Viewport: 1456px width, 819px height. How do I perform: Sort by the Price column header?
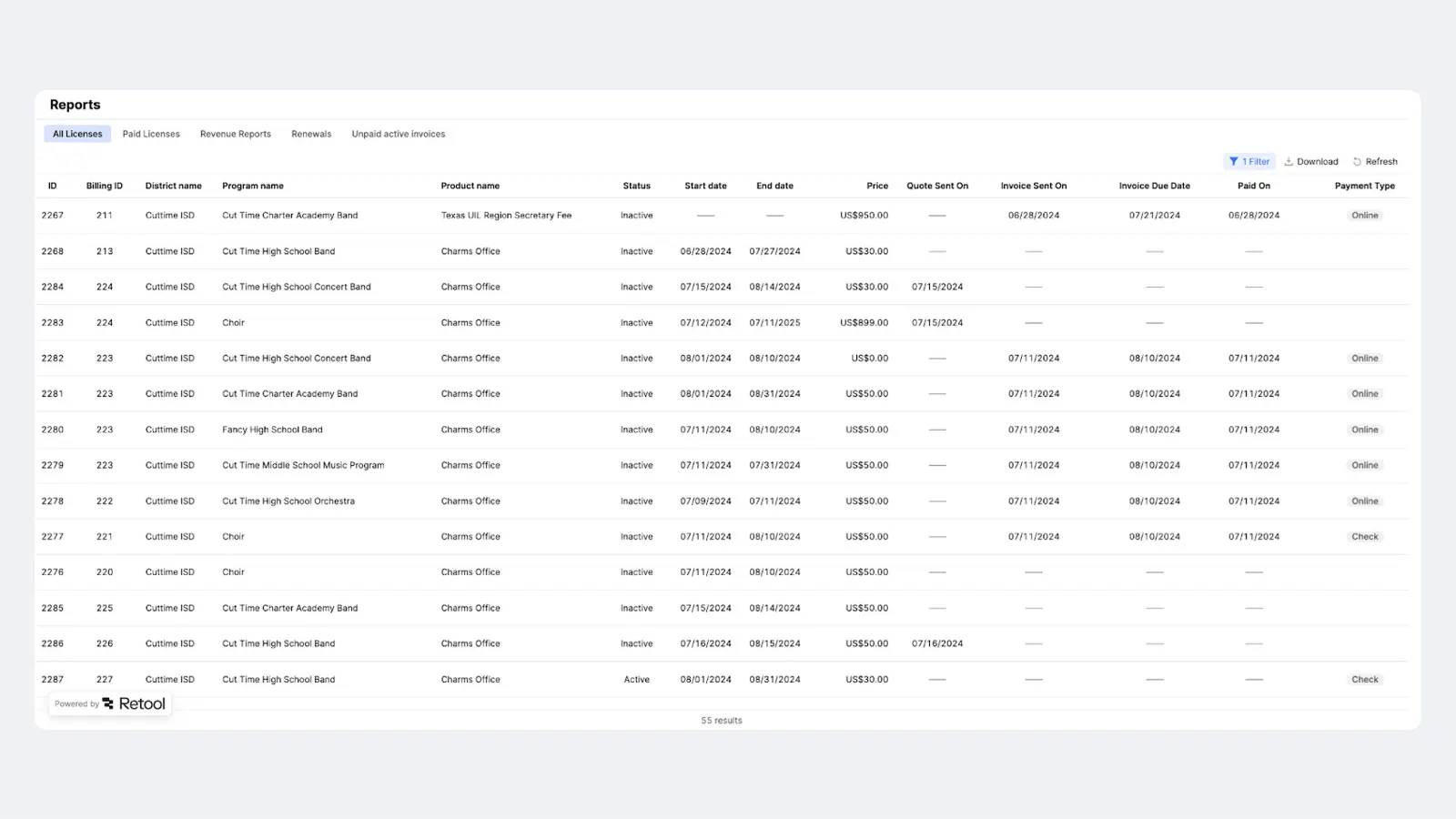[877, 186]
